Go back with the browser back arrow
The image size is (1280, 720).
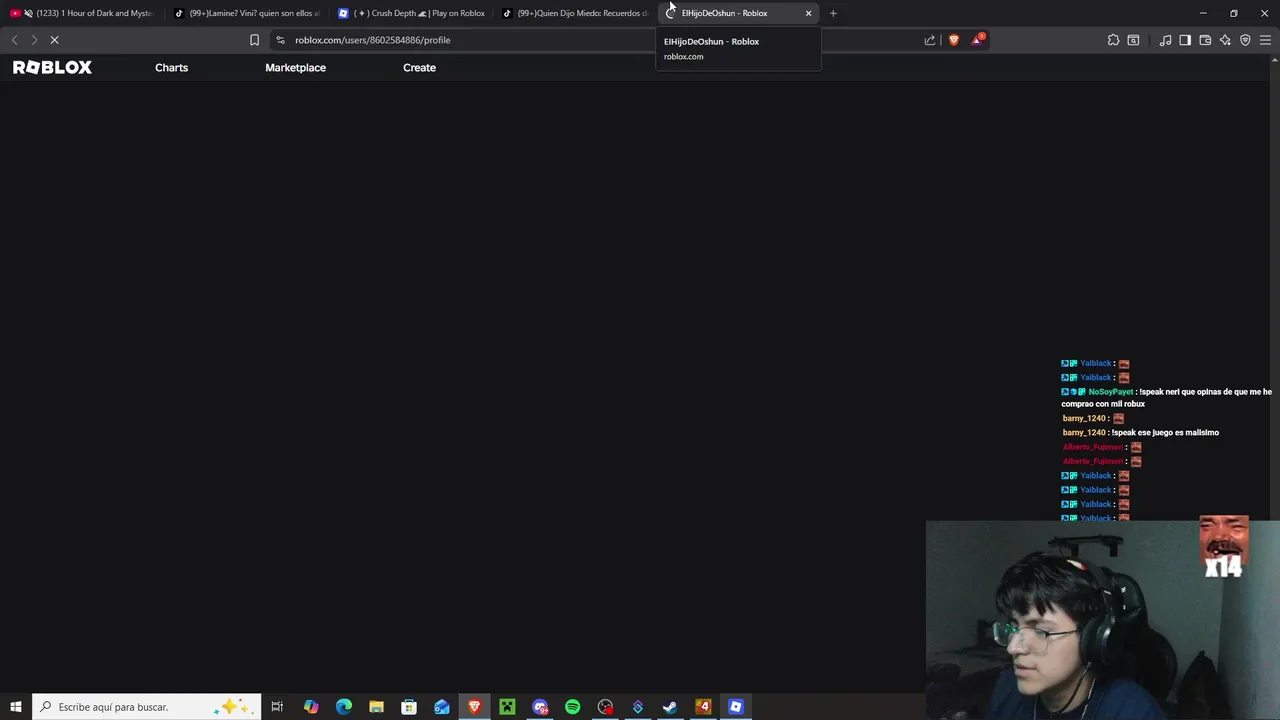coord(14,40)
